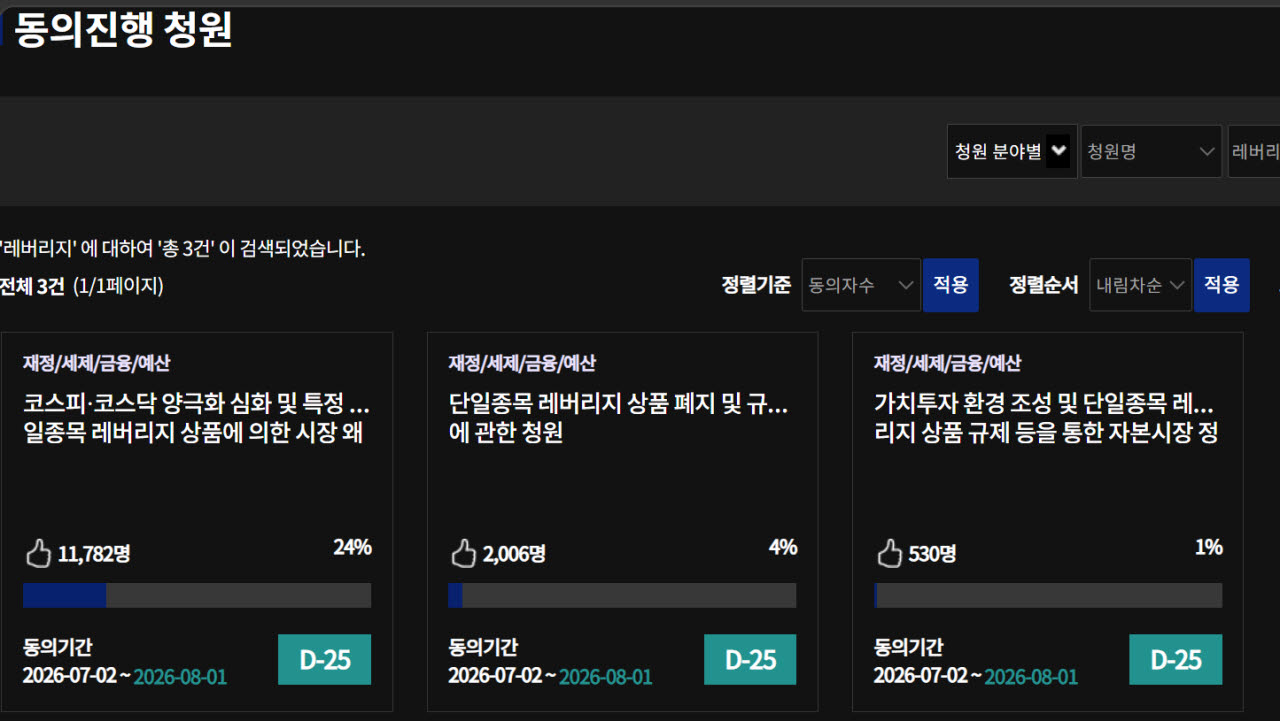The image size is (1280, 721).
Task: Click the 24% consent progress bar
Action: pyautogui.click(x=197, y=595)
